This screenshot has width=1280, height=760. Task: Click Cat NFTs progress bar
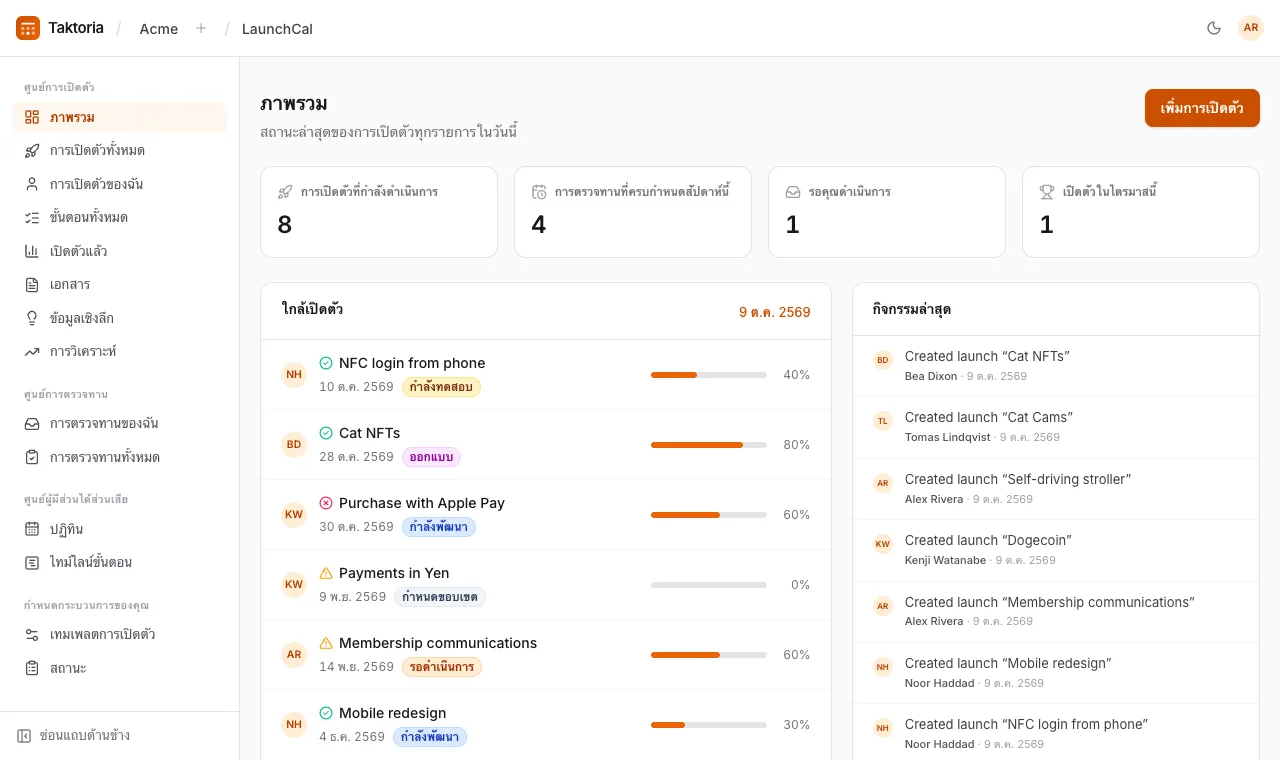pyautogui.click(x=709, y=445)
